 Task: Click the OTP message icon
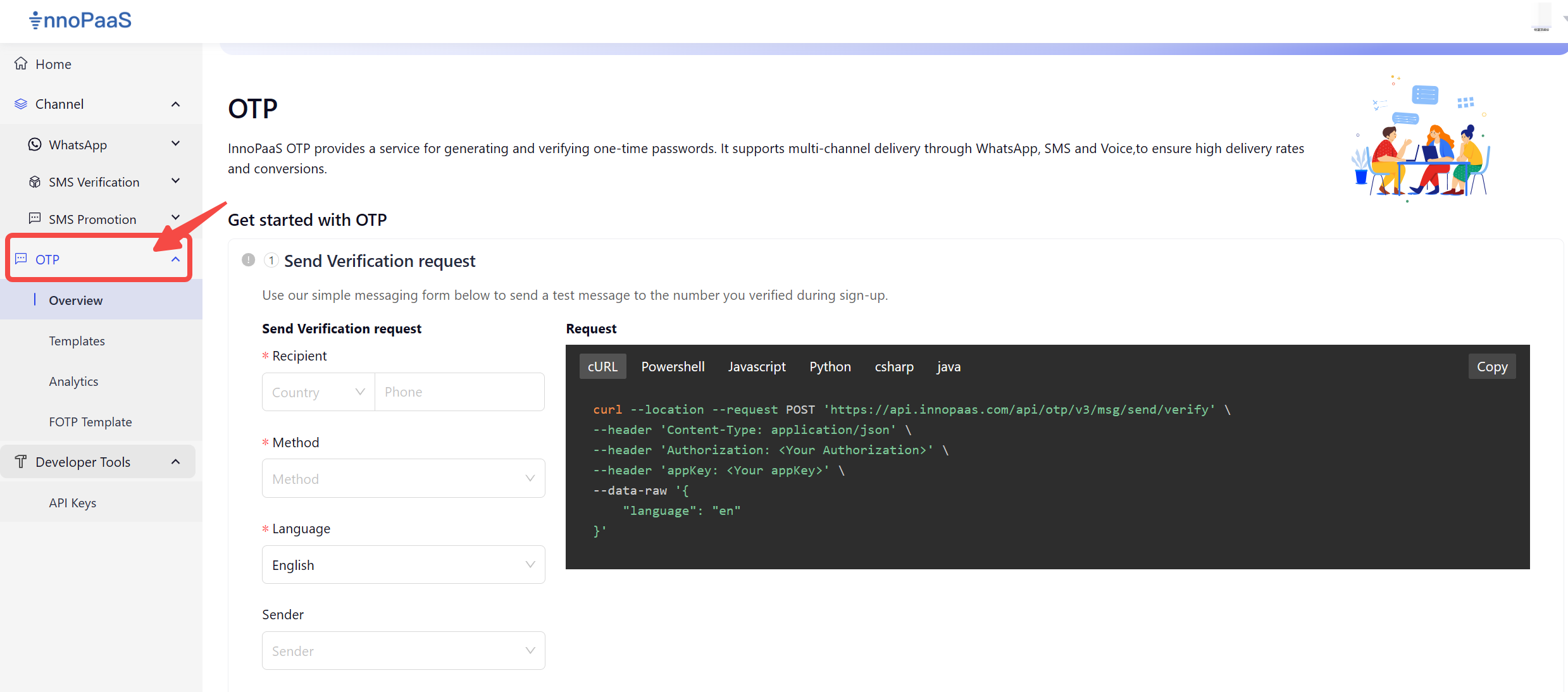(x=21, y=259)
